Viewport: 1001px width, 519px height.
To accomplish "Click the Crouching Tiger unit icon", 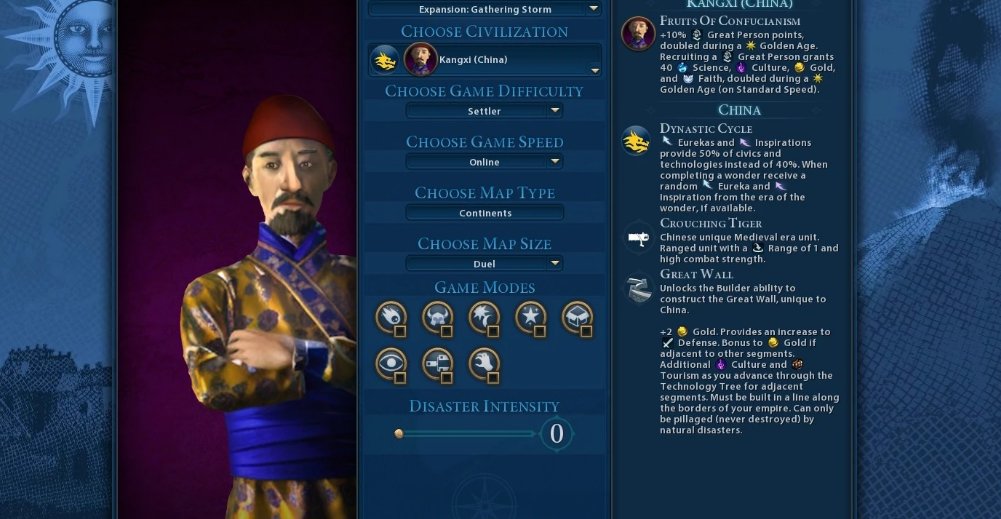I will click(637, 239).
